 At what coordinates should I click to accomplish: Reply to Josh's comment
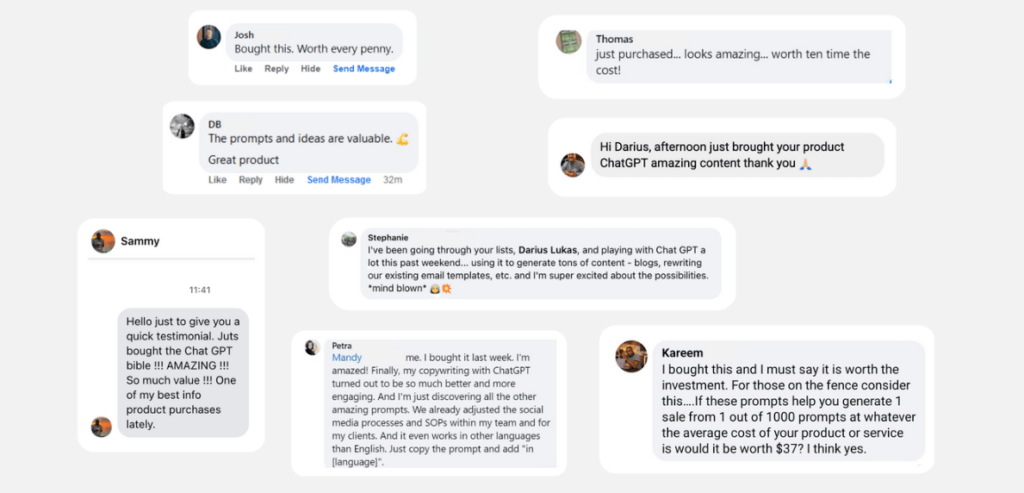click(276, 69)
